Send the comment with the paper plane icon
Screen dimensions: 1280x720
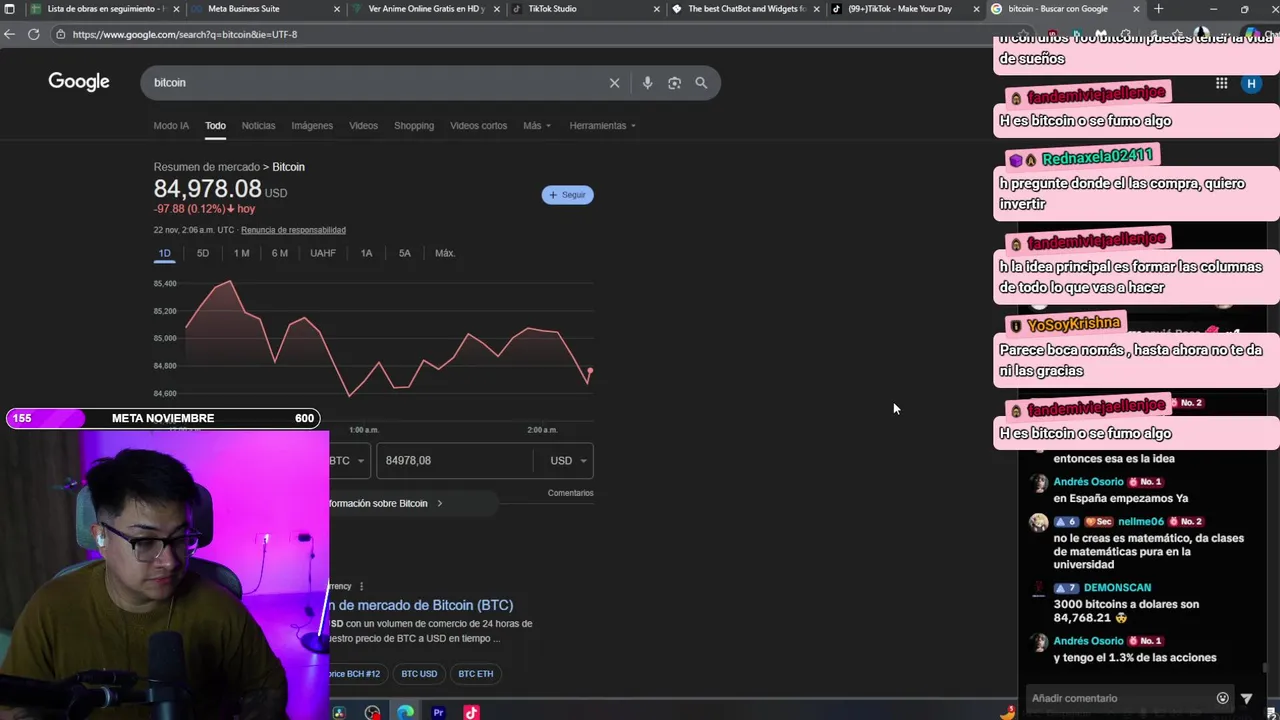coord(1247,698)
